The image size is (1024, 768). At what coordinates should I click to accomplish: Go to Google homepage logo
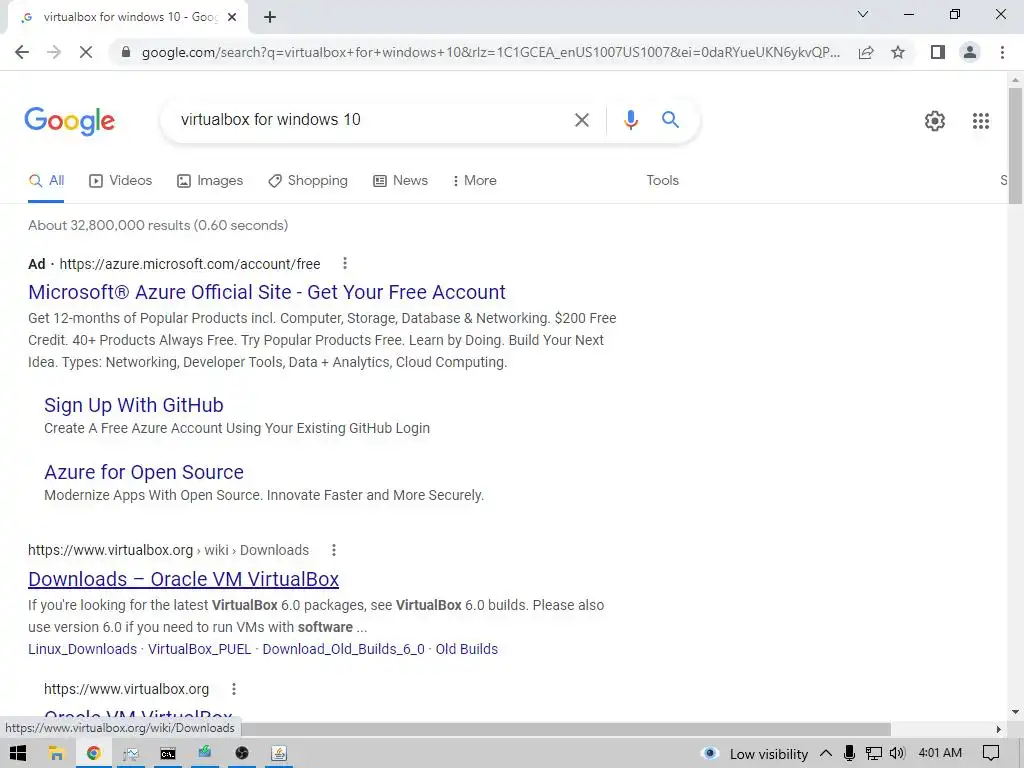tap(70, 121)
